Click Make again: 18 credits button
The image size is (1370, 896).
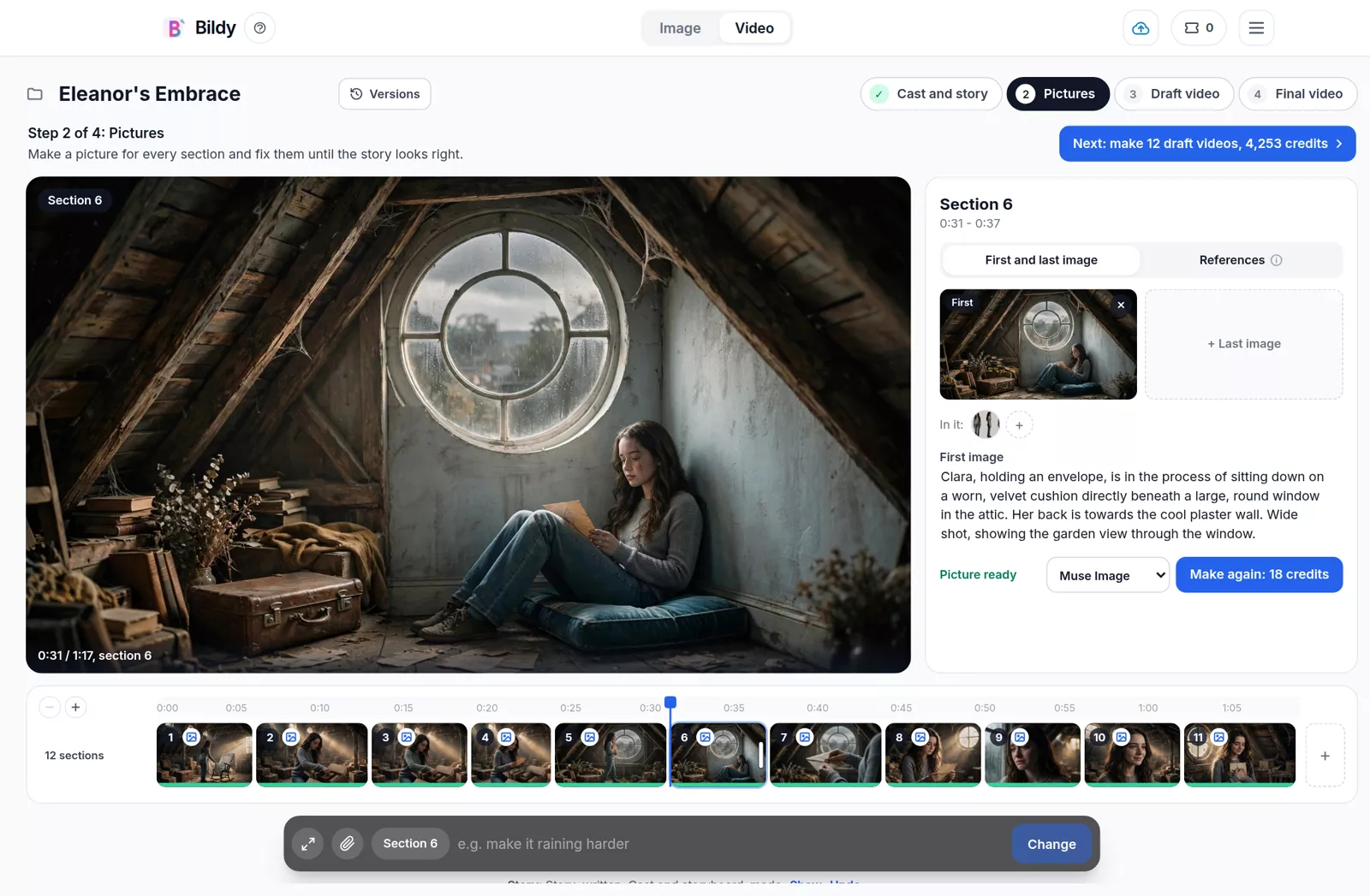[1259, 574]
